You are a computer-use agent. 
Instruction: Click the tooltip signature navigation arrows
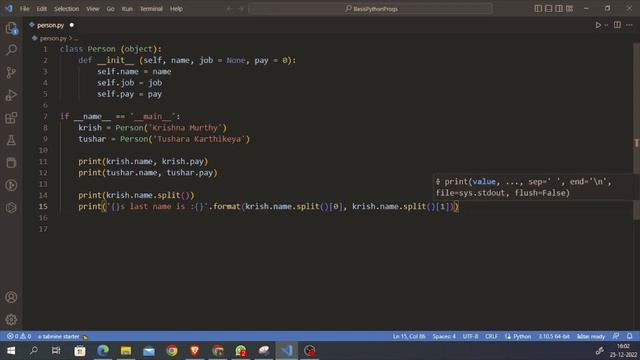pos(438,182)
